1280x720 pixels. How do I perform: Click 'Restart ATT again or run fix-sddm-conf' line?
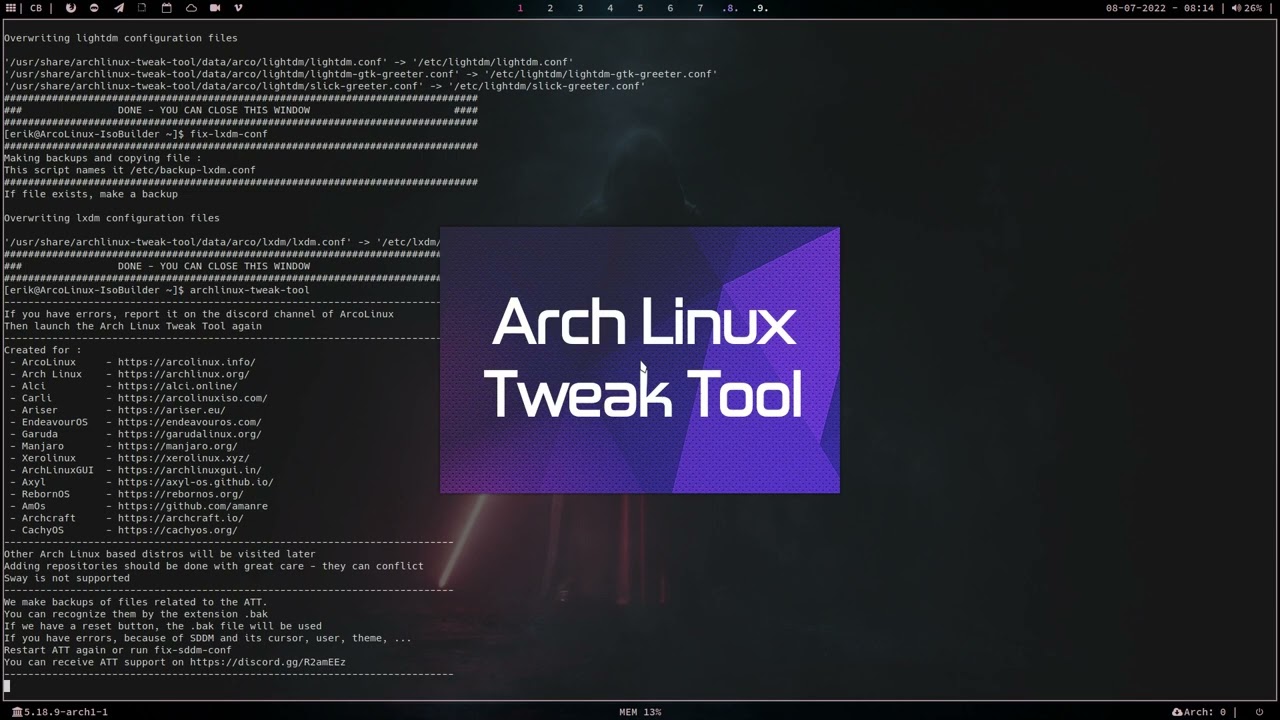[118, 650]
